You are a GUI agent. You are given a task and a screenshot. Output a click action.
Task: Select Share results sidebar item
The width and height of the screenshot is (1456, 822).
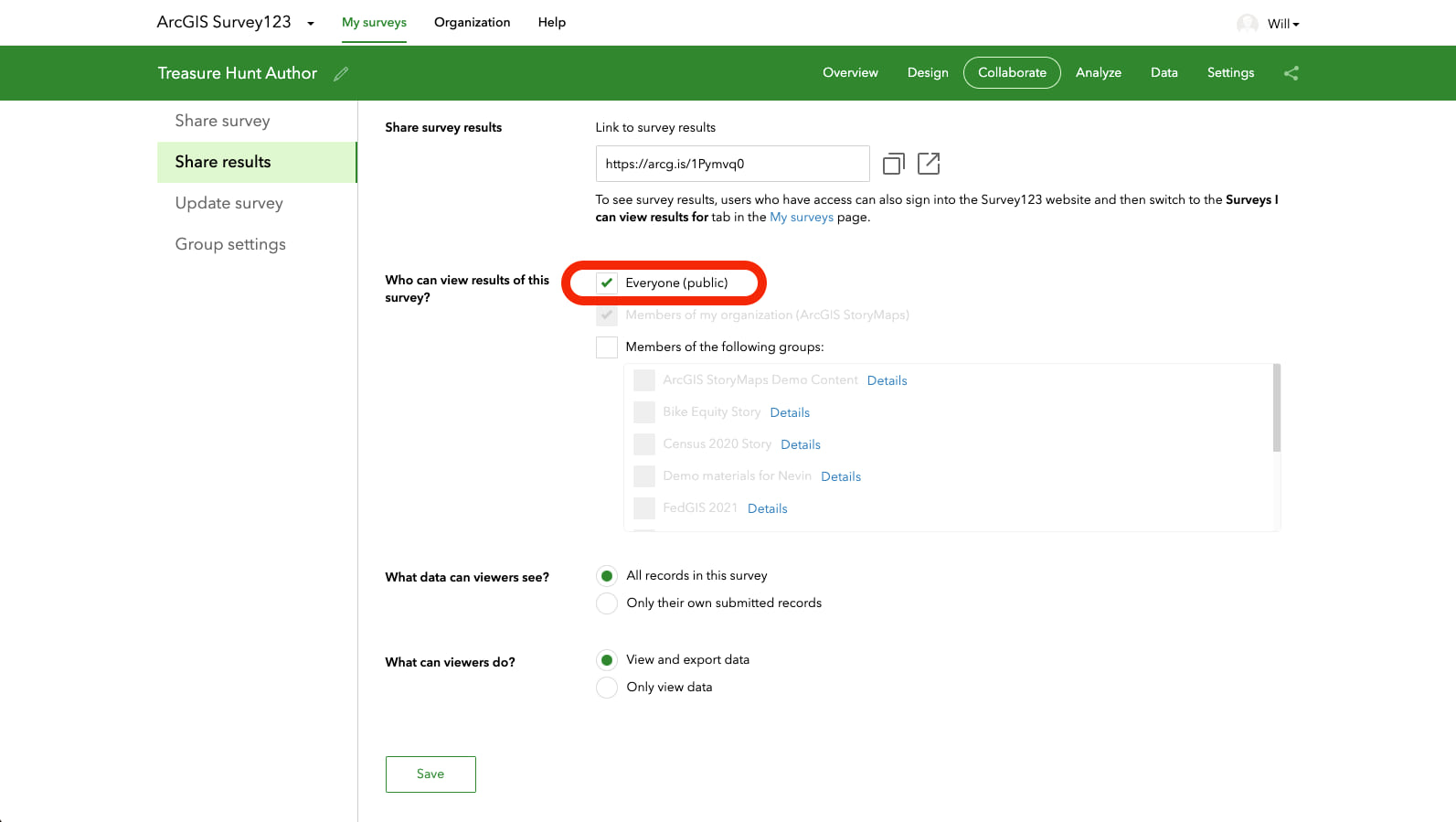coord(257,162)
